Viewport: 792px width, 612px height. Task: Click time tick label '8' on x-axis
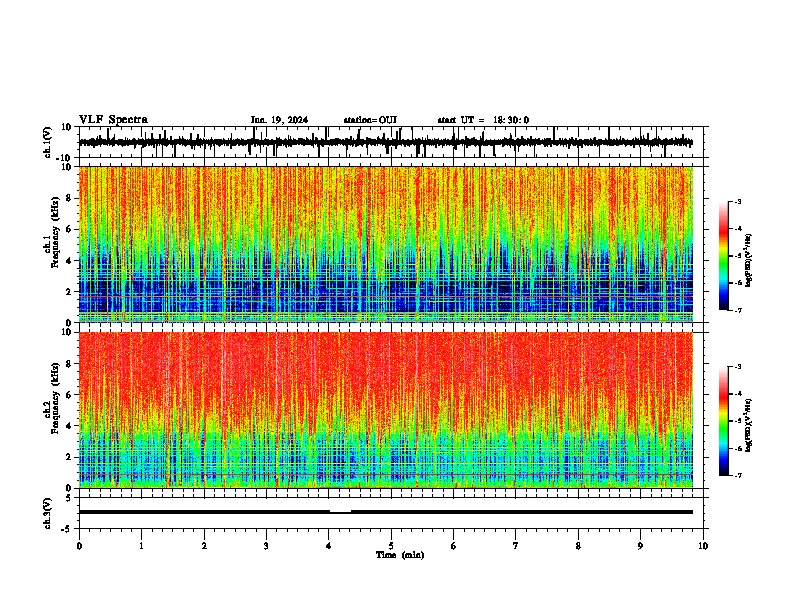tap(578, 546)
